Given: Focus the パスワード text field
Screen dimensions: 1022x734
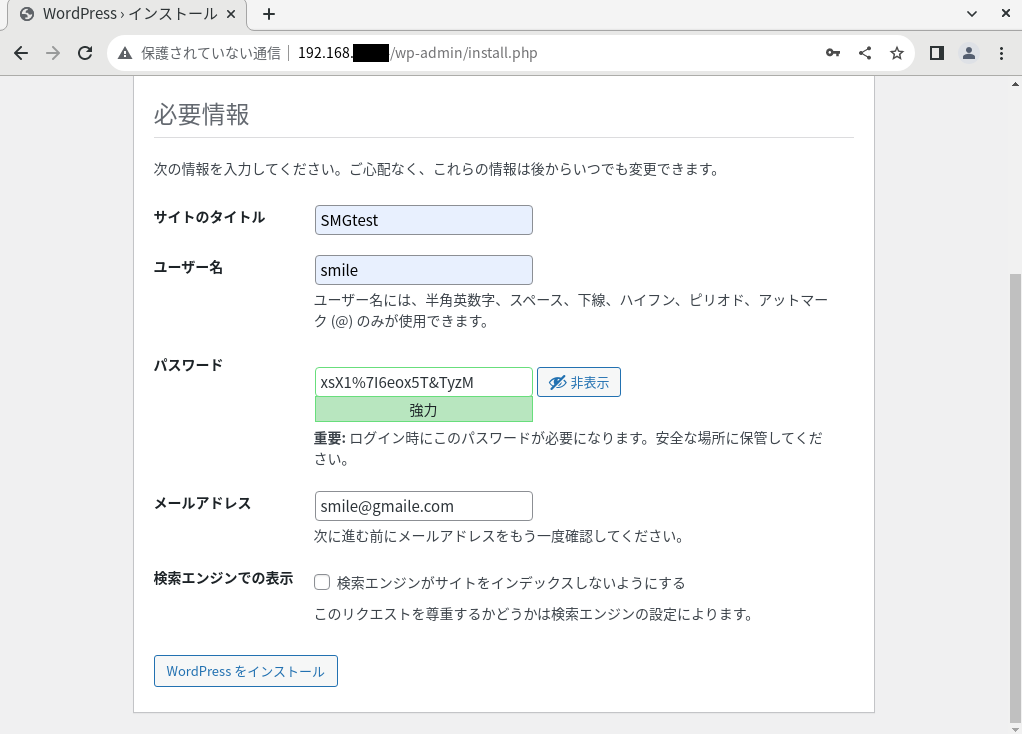Looking at the screenshot, I should [x=424, y=382].
